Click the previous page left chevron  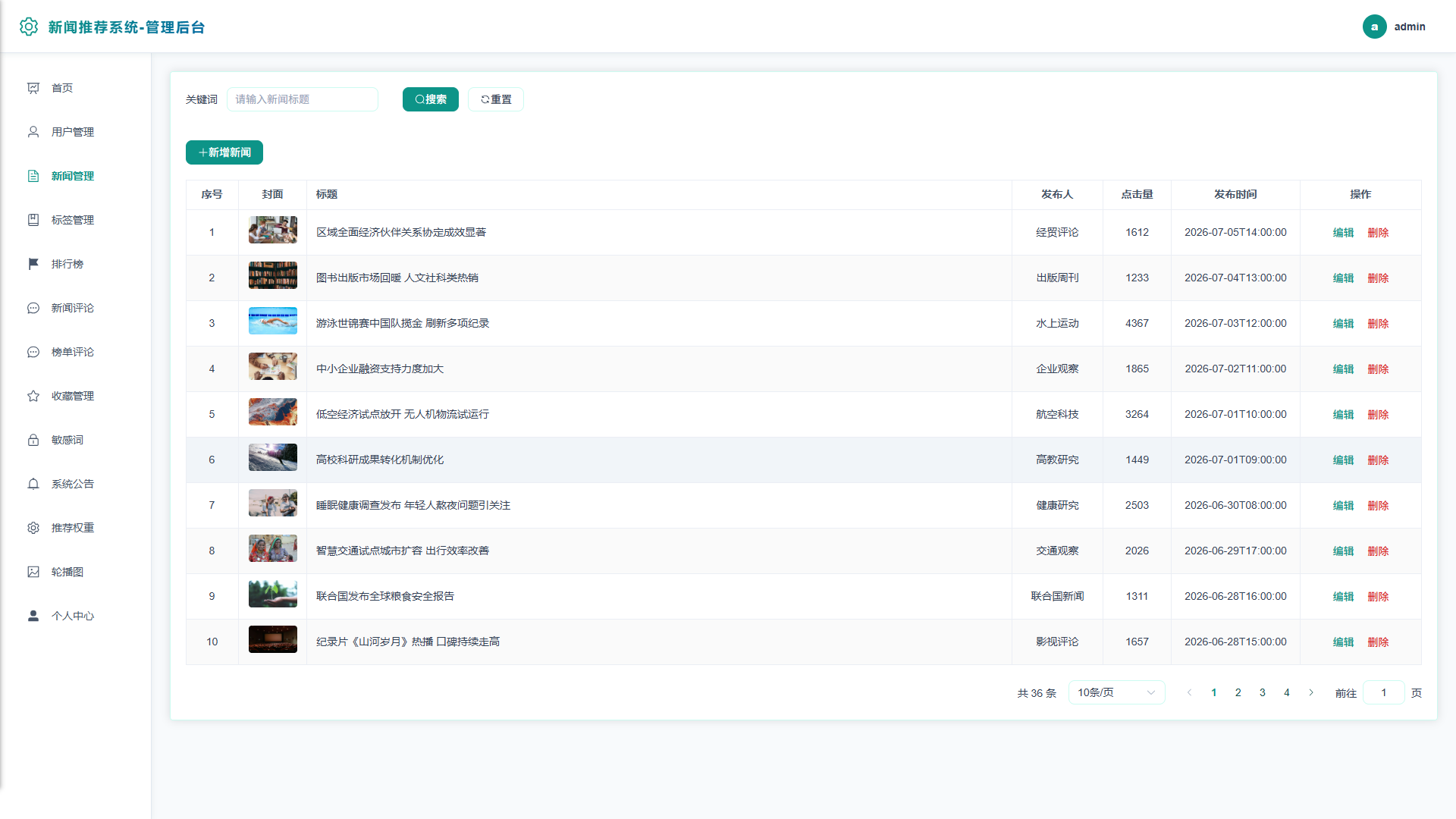pyautogui.click(x=1190, y=692)
